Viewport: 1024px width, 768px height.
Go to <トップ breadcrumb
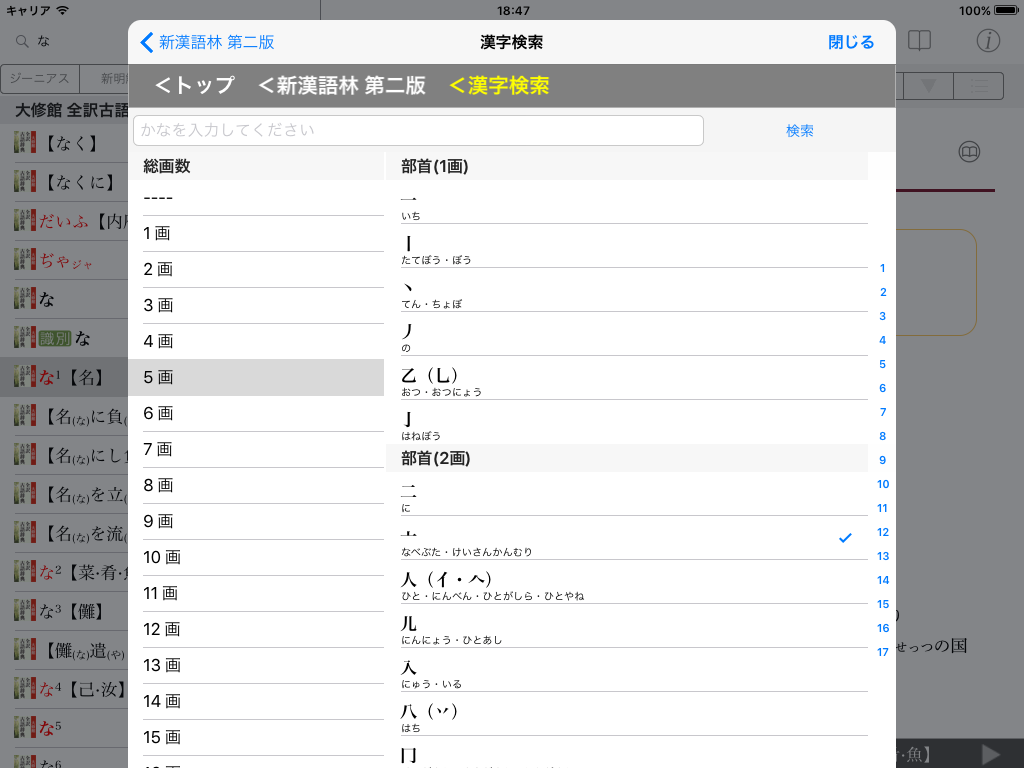click(x=195, y=86)
